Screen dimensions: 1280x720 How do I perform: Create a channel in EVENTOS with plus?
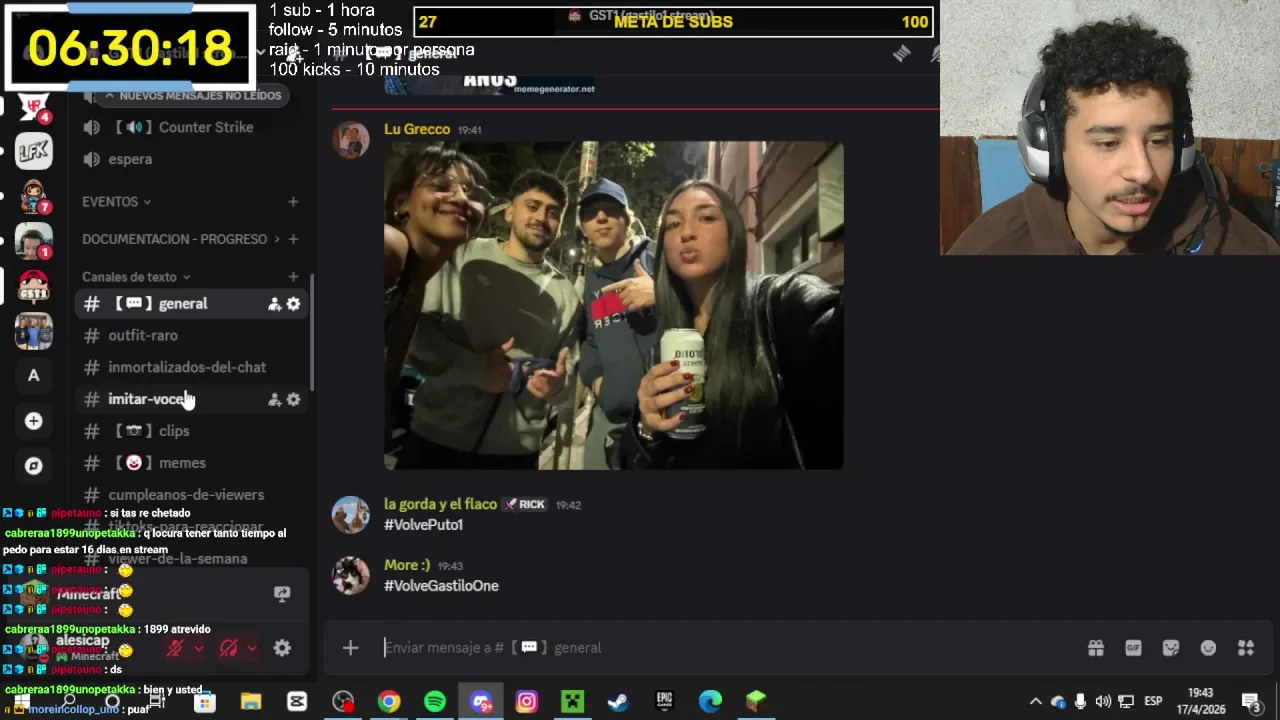pos(293,202)
